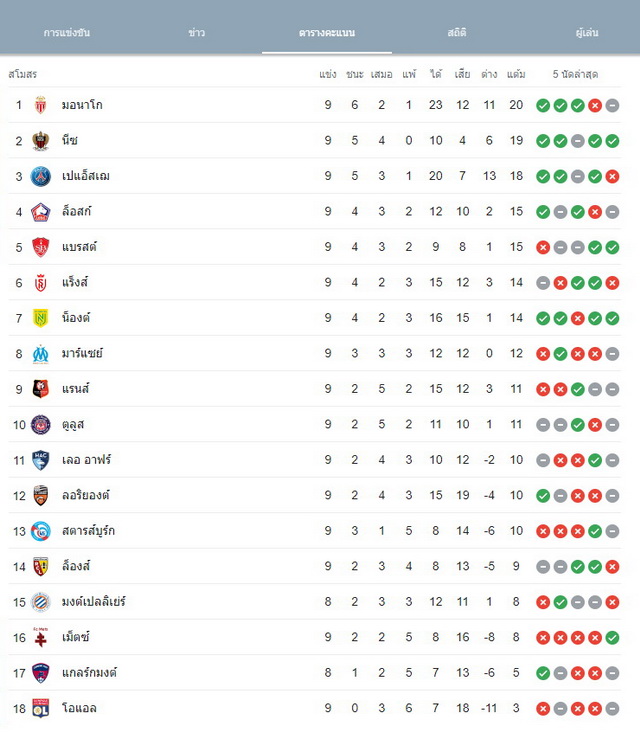The width and height of the screenshot is (640, 733).
Task: Switch to the สถิติ tab
Action: tap(457, 33)
